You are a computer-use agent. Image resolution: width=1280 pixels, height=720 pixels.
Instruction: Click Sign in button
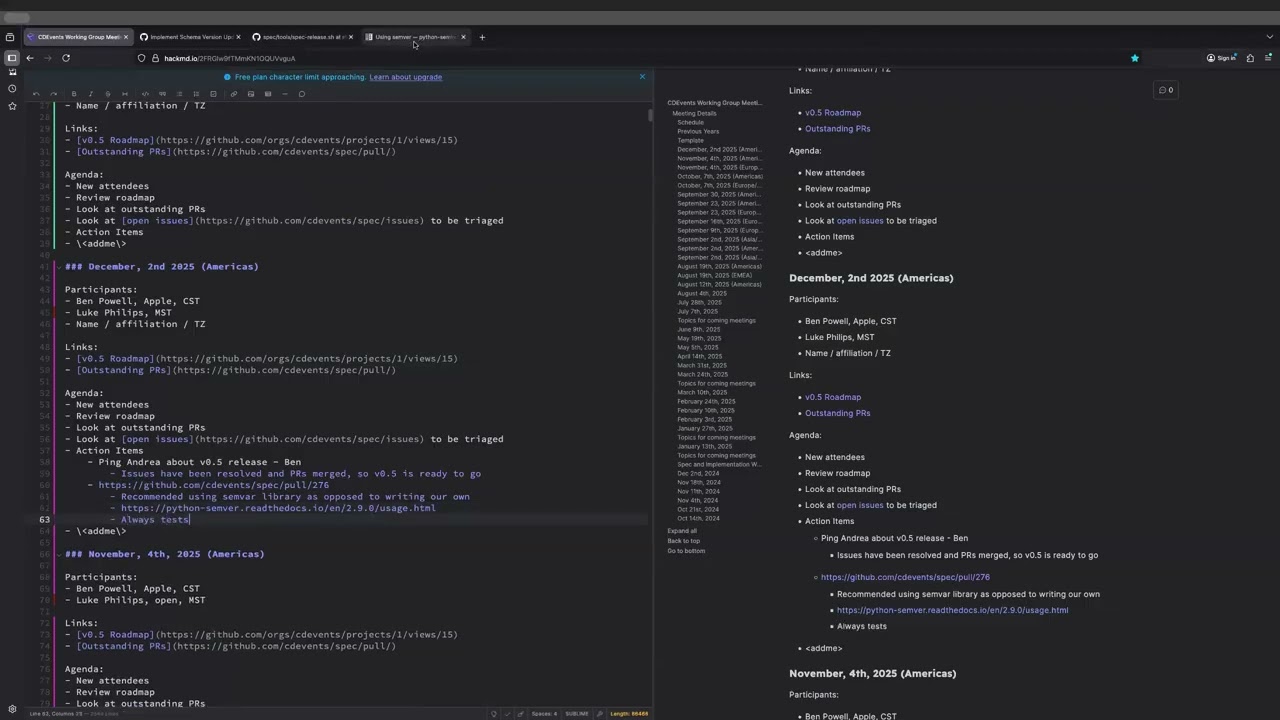coord(1221,58)
